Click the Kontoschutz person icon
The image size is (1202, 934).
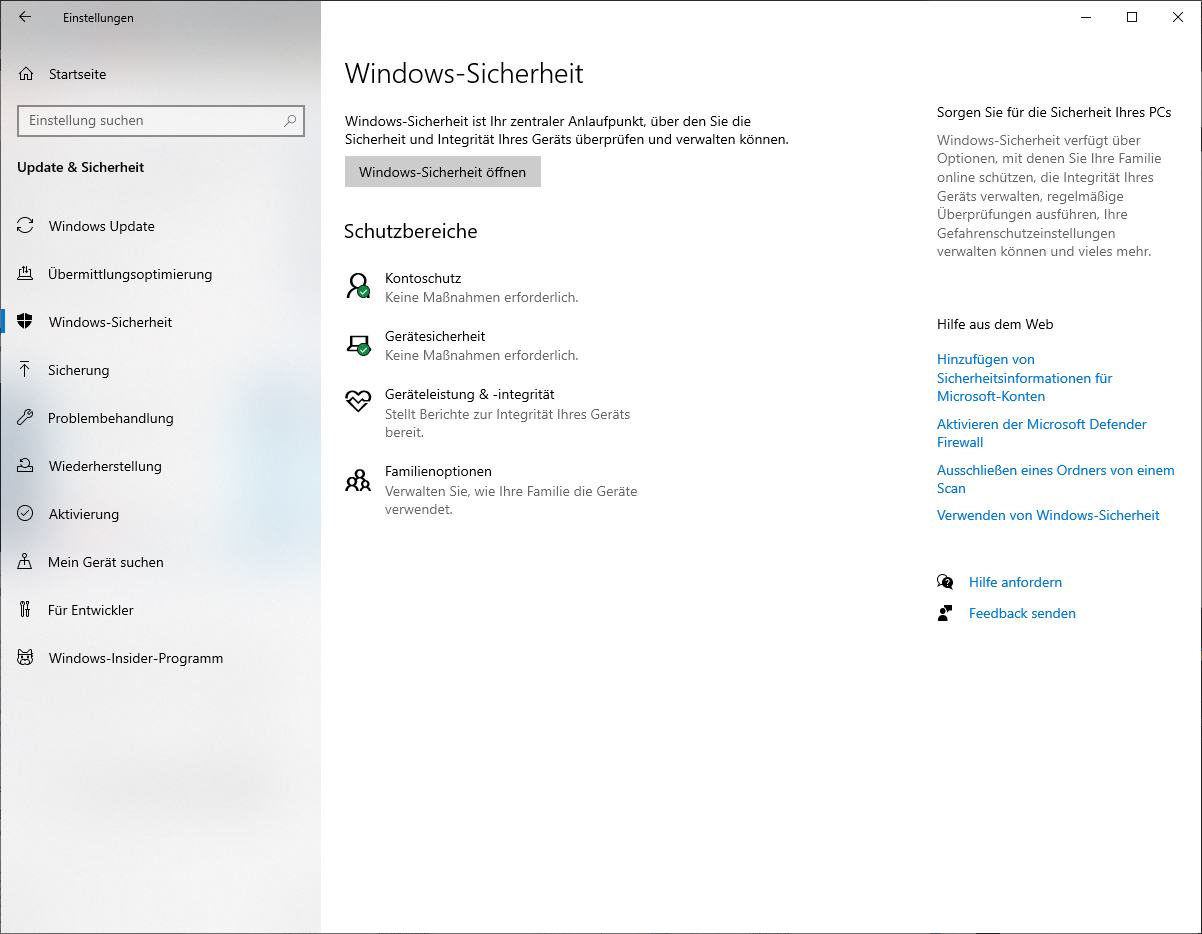(358, 286)
